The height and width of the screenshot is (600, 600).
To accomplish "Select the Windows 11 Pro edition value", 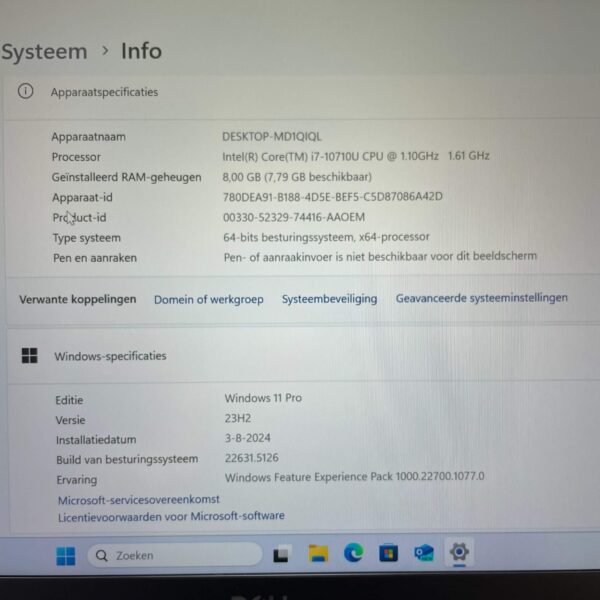I will [263, 398].
